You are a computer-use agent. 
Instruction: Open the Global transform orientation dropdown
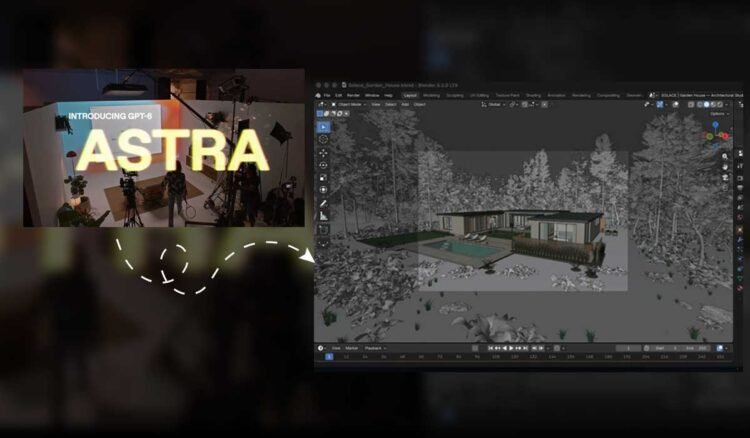pyautogui.click(x=495, y=104)
